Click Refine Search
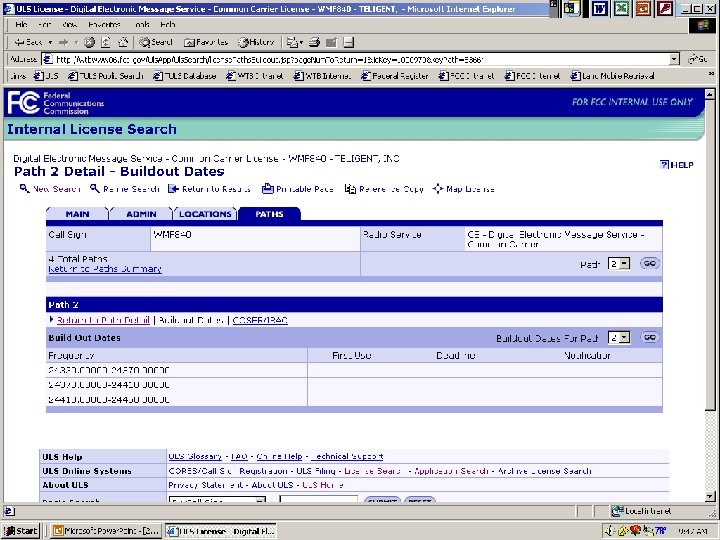This screenshot has height=540, width=720. pyautogui.click(x=124, y=189)
